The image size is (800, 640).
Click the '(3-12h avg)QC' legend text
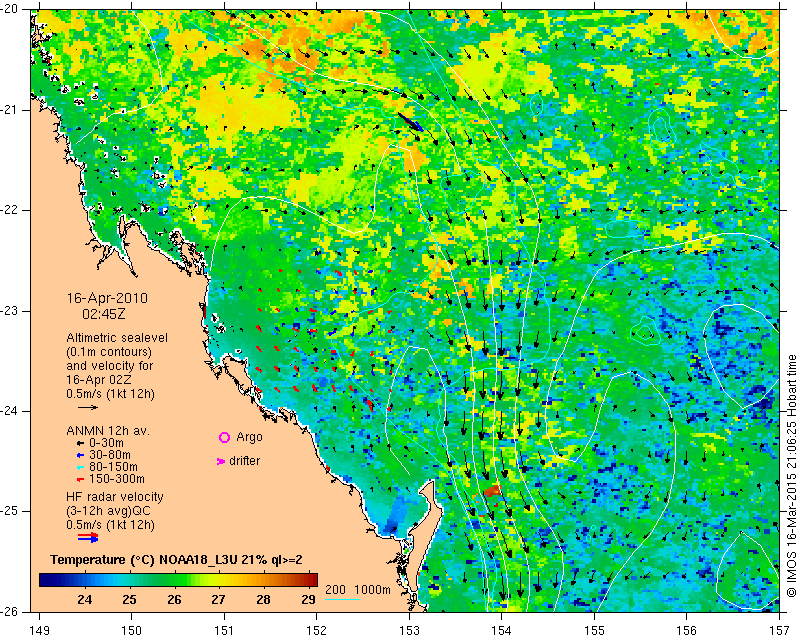coord(108,511)
